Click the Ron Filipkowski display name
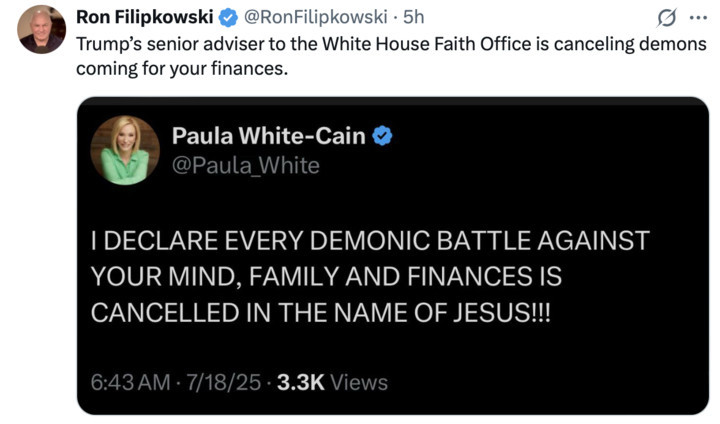Image resolution: width=720 pixels, height=424 pixels. point(145,17)
